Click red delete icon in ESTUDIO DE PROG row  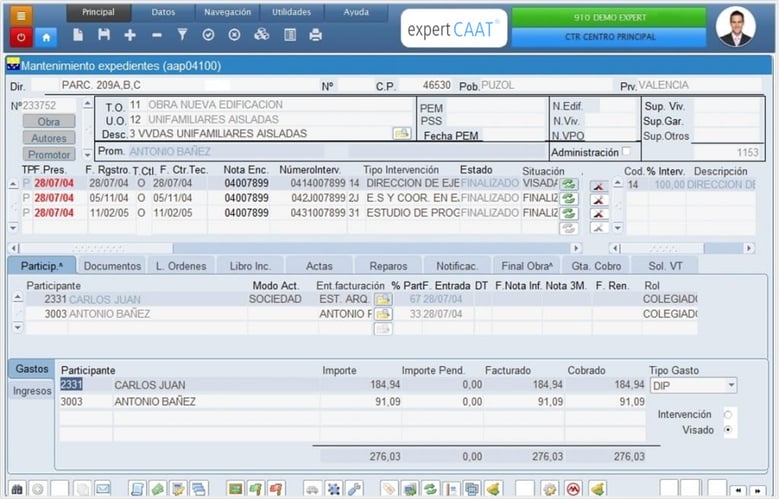pos(599,214)
